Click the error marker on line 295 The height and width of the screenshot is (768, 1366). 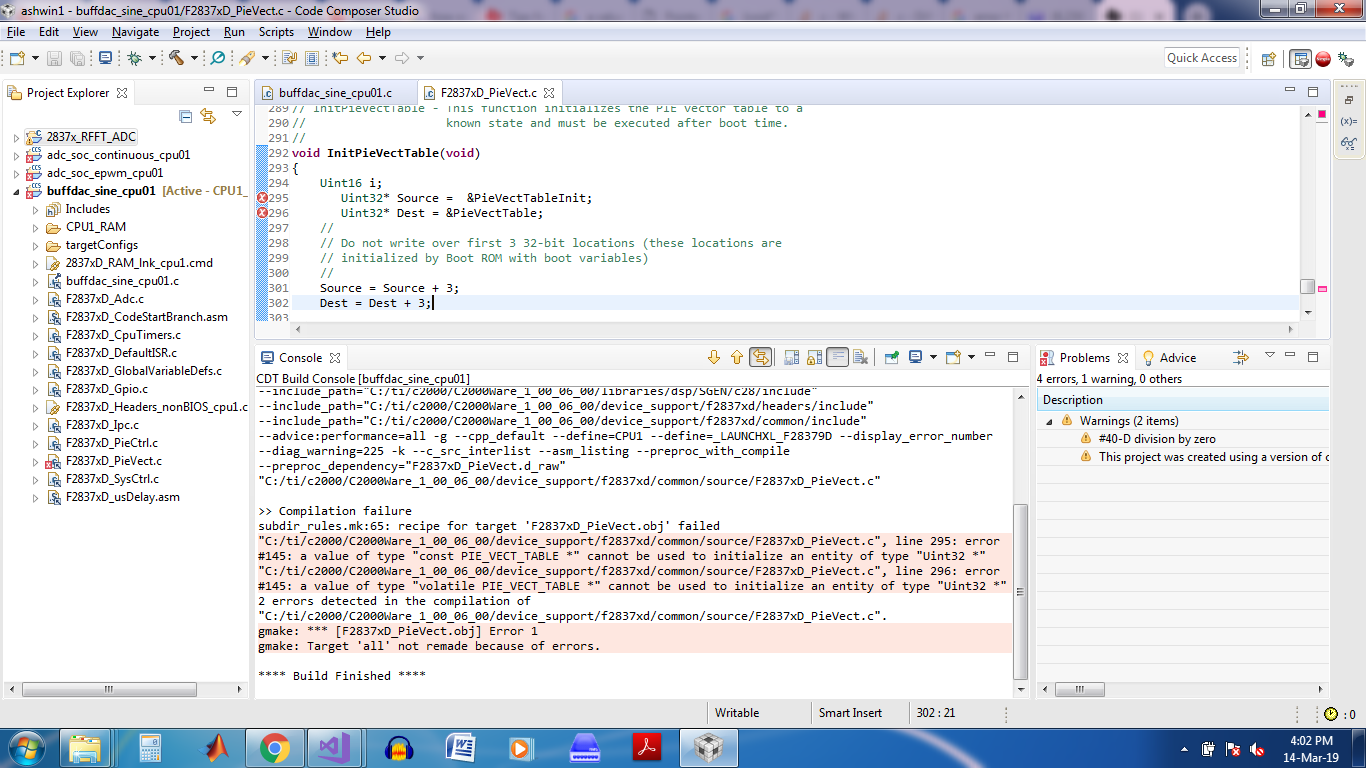(x=262, y=198)
